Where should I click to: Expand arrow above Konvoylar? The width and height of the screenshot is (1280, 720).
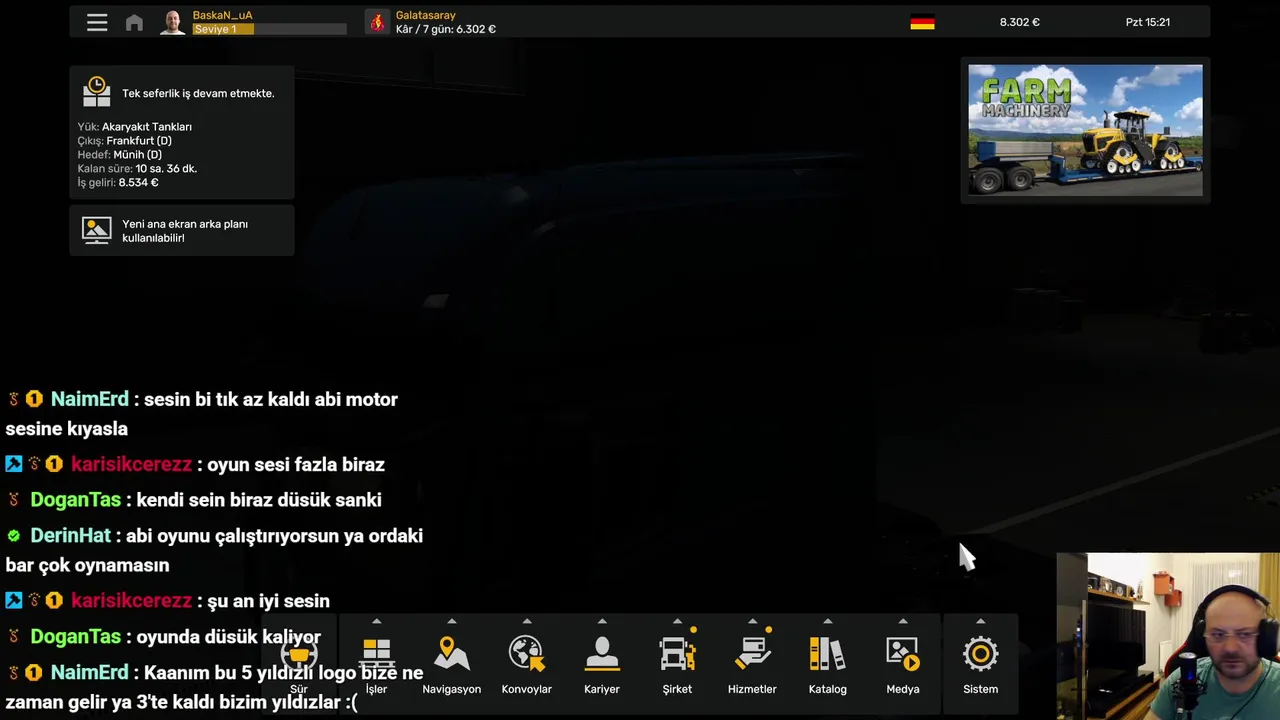point(527,622)
